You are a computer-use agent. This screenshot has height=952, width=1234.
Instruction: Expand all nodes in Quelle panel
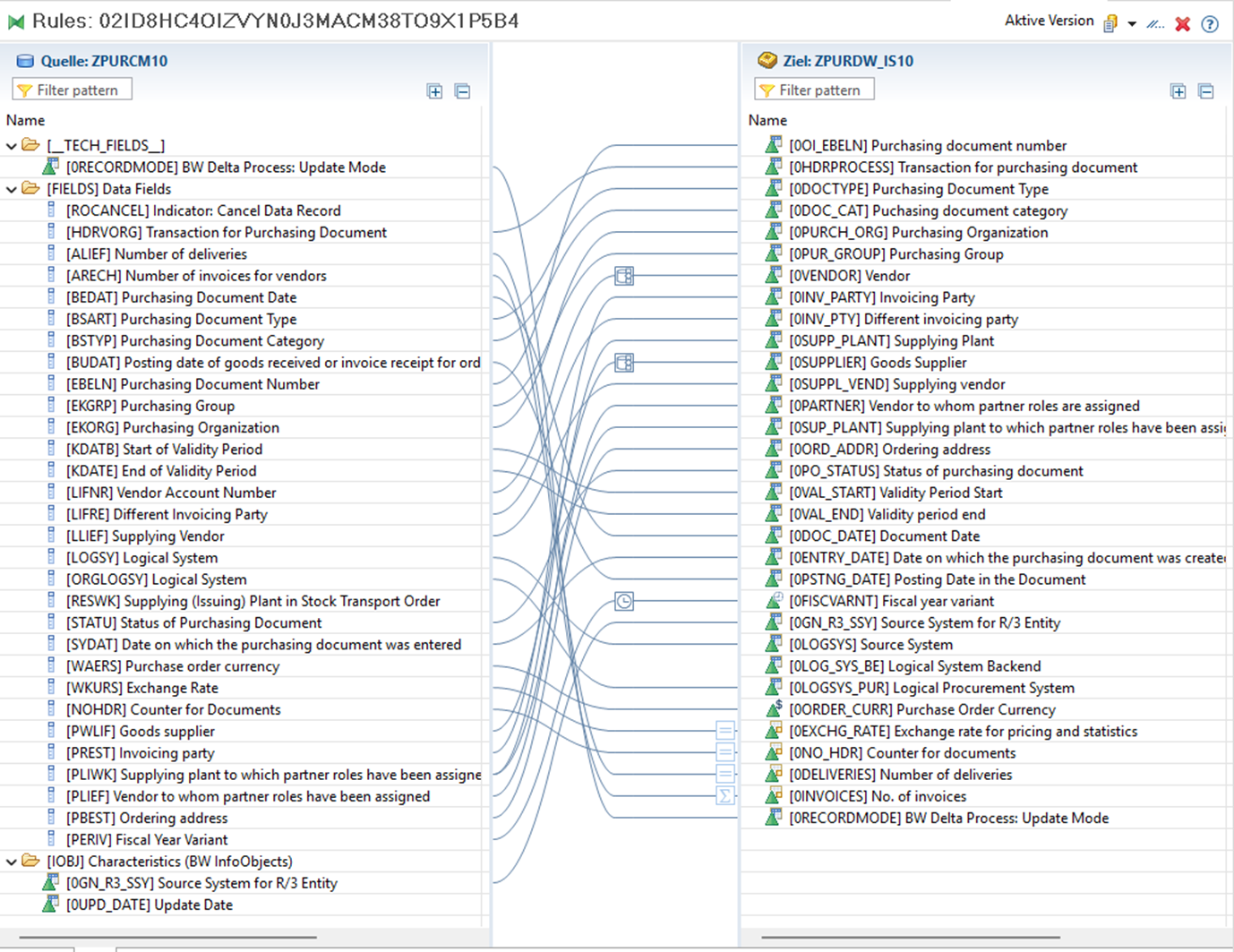click(434, 91)
